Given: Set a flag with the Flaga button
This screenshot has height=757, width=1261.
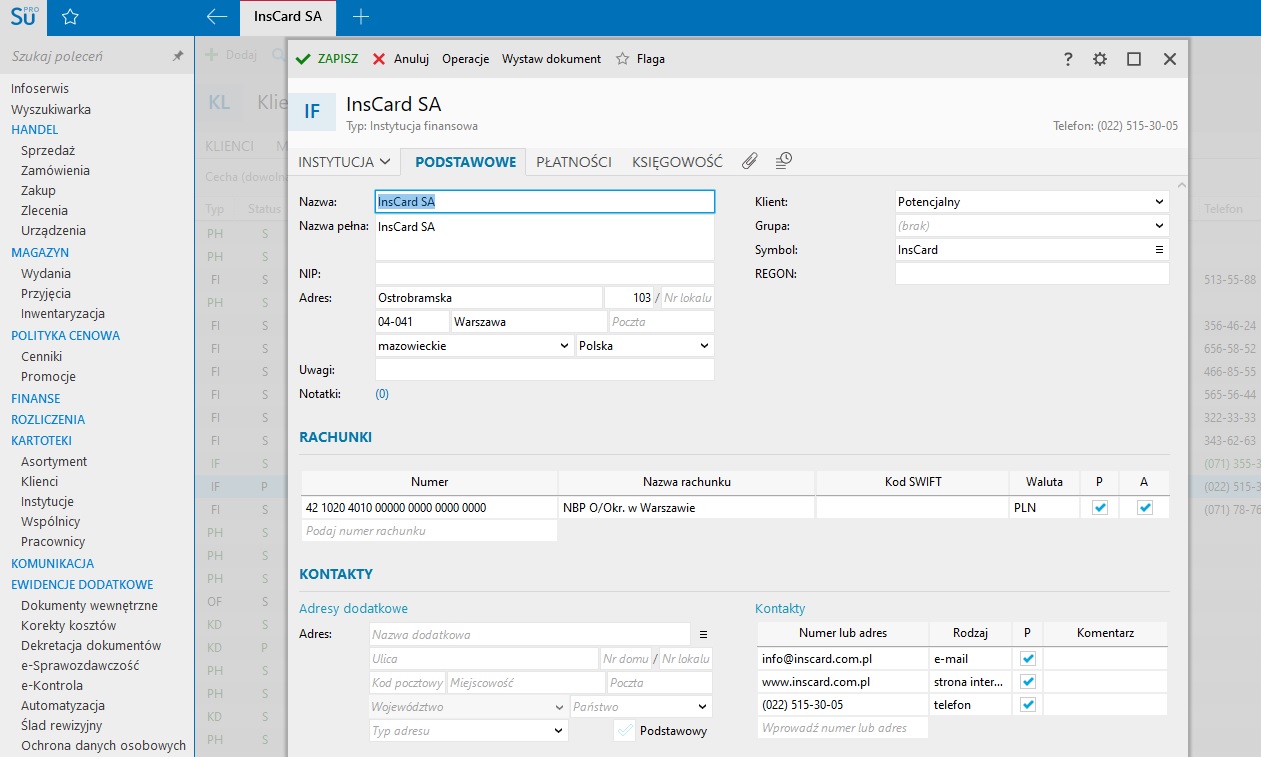Looking at the screenshot, I should click(640, 59).
